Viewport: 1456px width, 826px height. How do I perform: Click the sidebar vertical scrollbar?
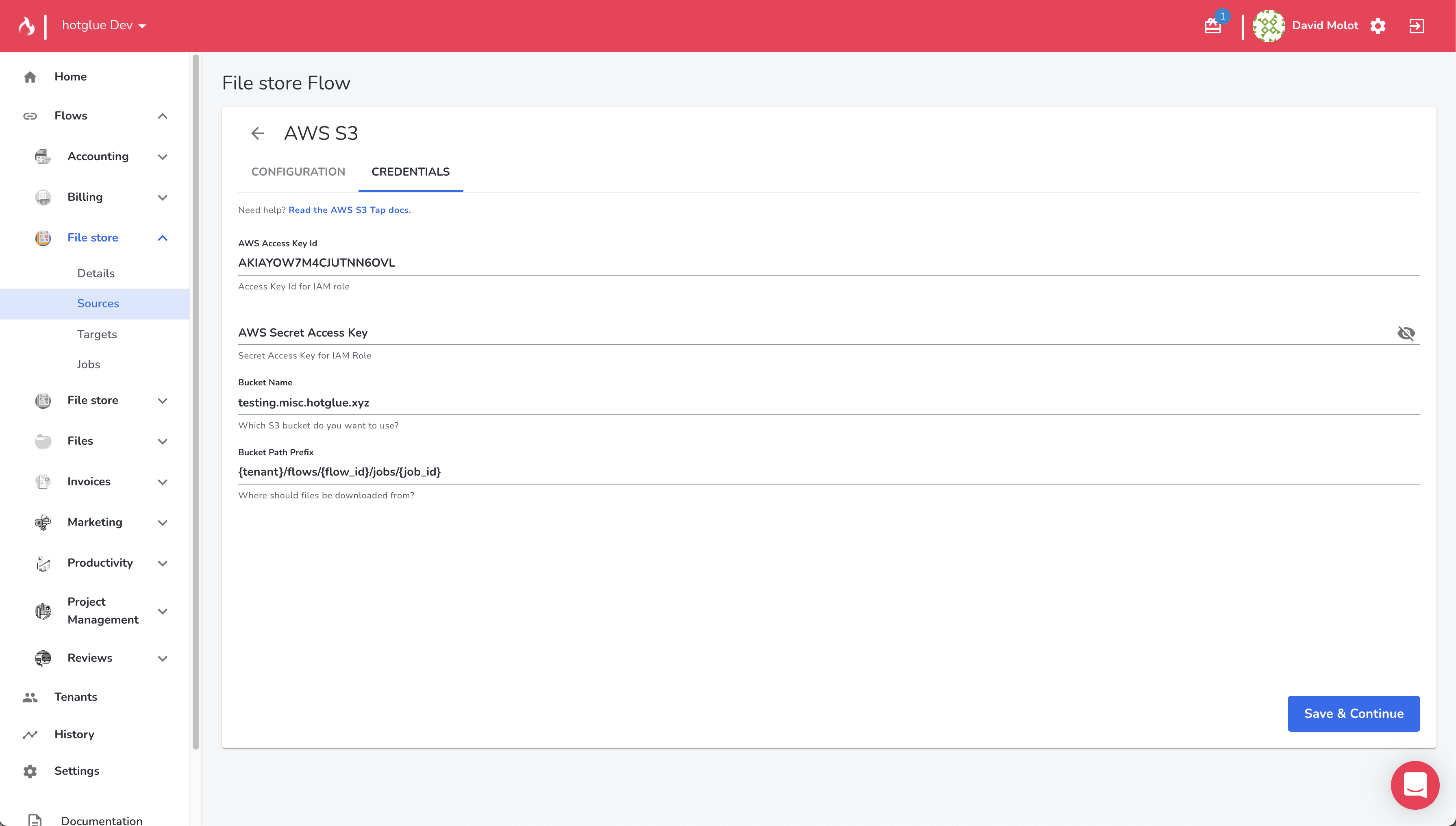(196, 397)
